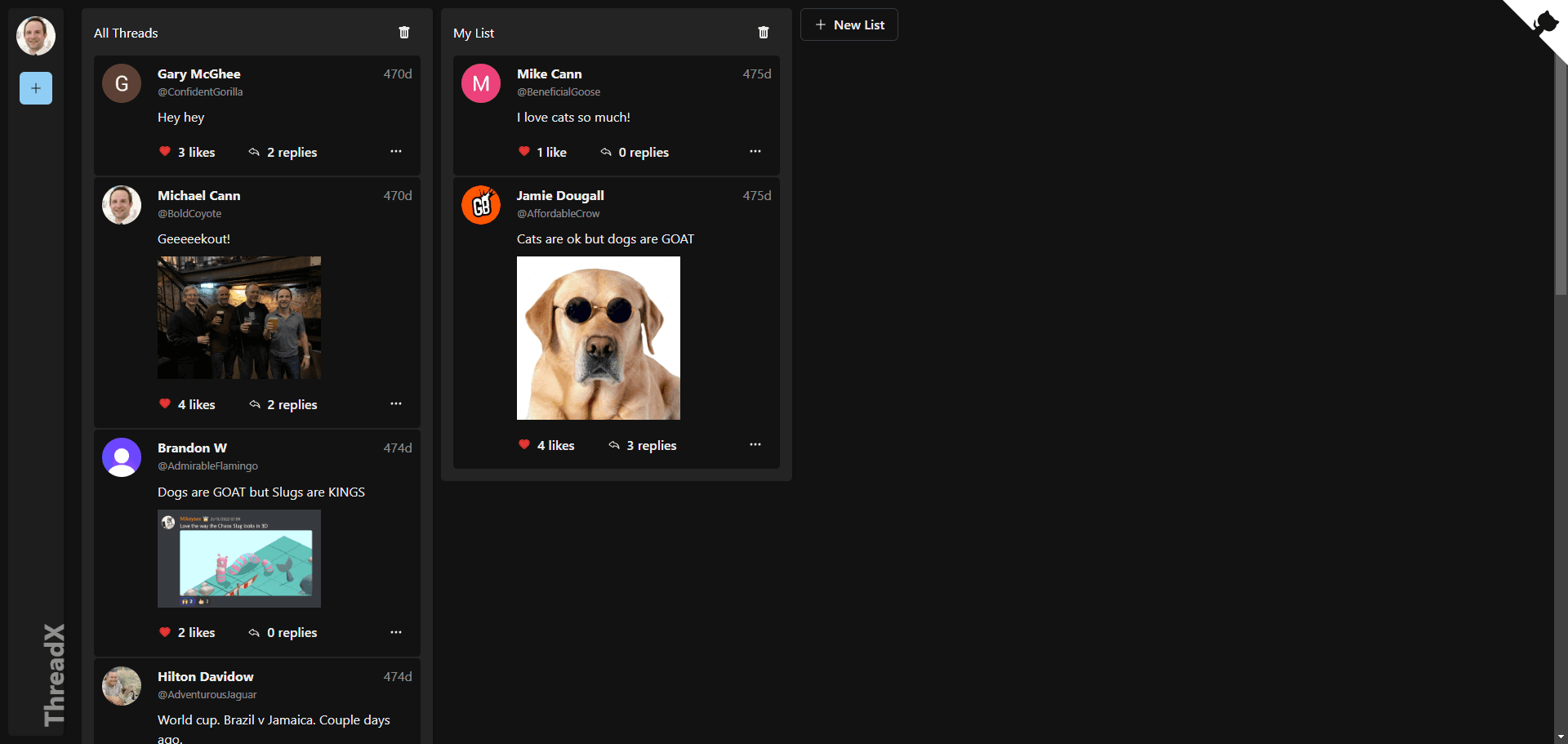Open the 2 replies on Michael Cann's post

click(292, 404)
